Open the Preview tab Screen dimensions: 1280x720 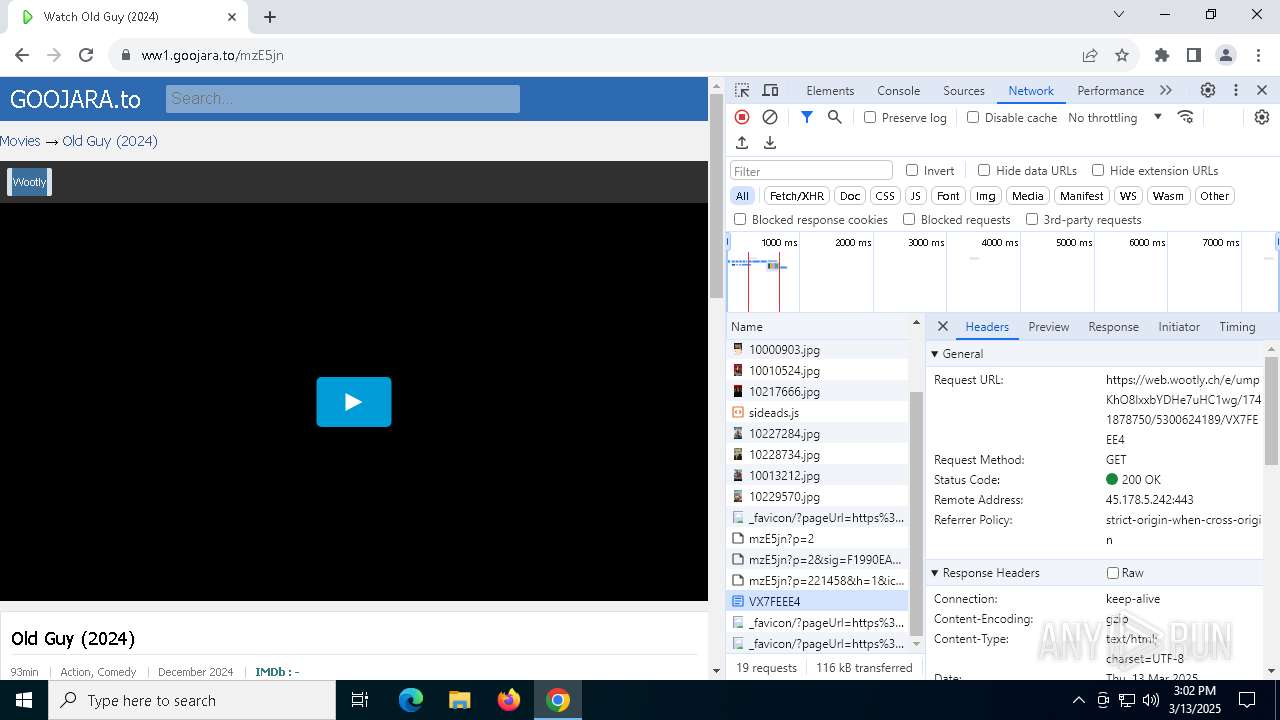[x=1048, y=326]
